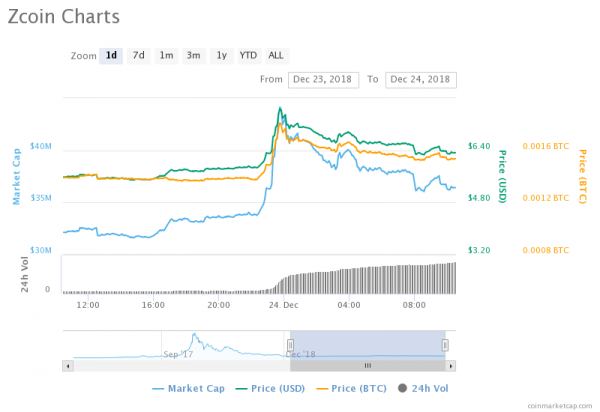Toggle Price (USD) series in legend
The width and height of the screenshot is (600, 412).
point(270,389)
